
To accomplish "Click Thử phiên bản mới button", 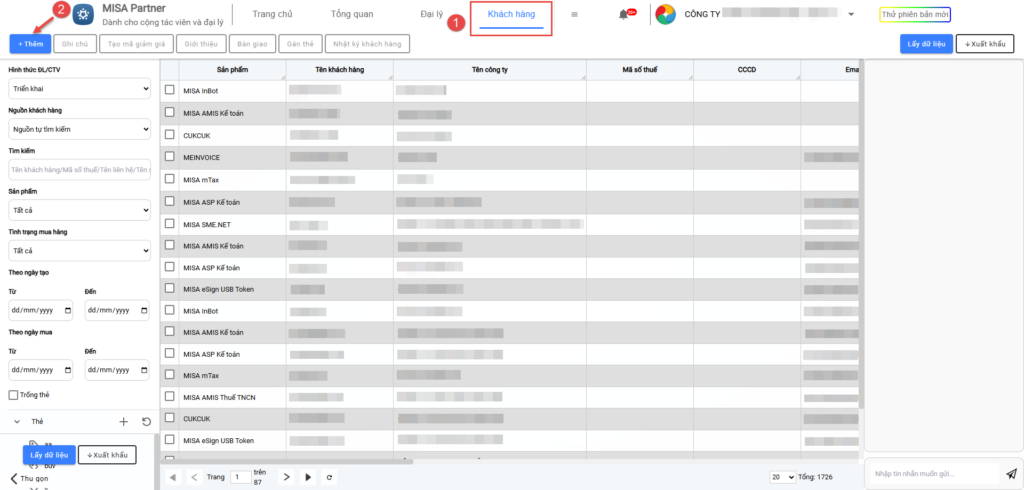I will pos(915,14).
